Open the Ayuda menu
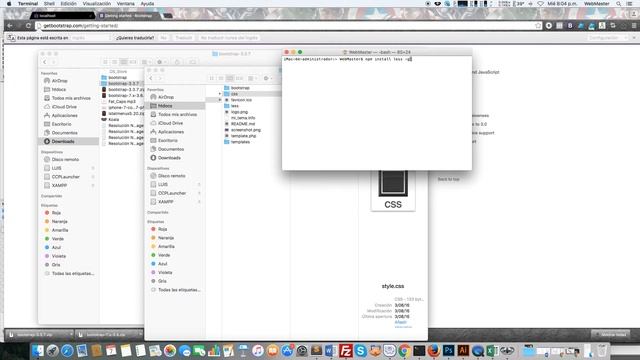The image size is (640, 360). tap(147, 3)
